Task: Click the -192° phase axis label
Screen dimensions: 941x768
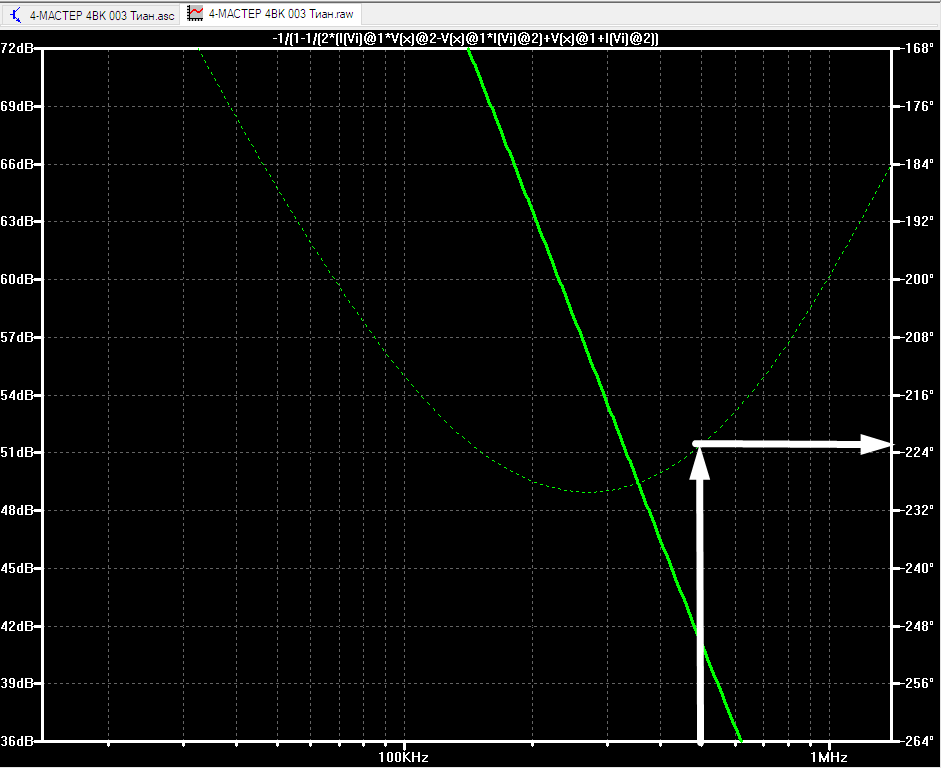Action: coord(918,221)
